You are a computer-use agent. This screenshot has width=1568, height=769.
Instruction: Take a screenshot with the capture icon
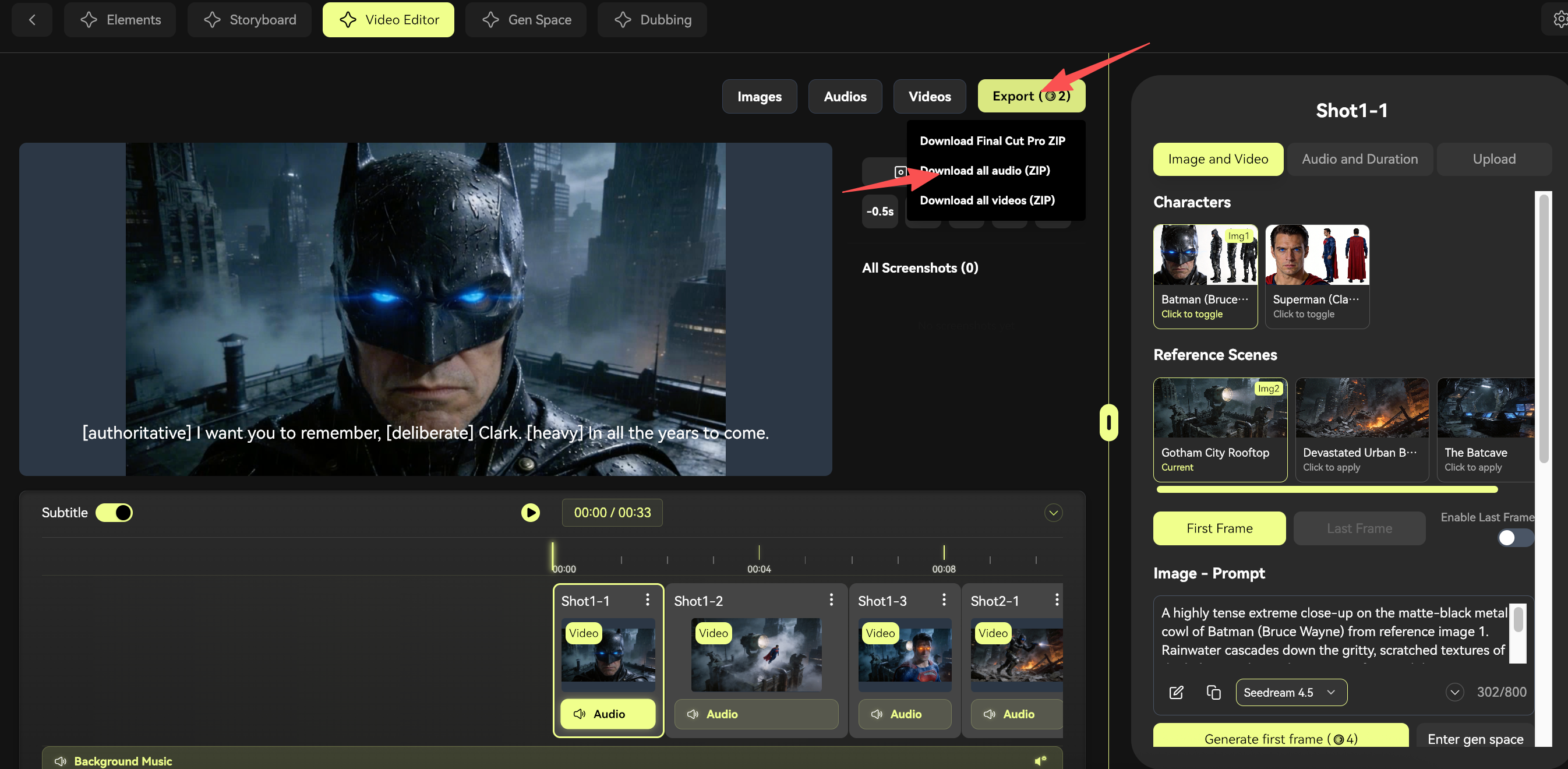[x=900, y=172]
